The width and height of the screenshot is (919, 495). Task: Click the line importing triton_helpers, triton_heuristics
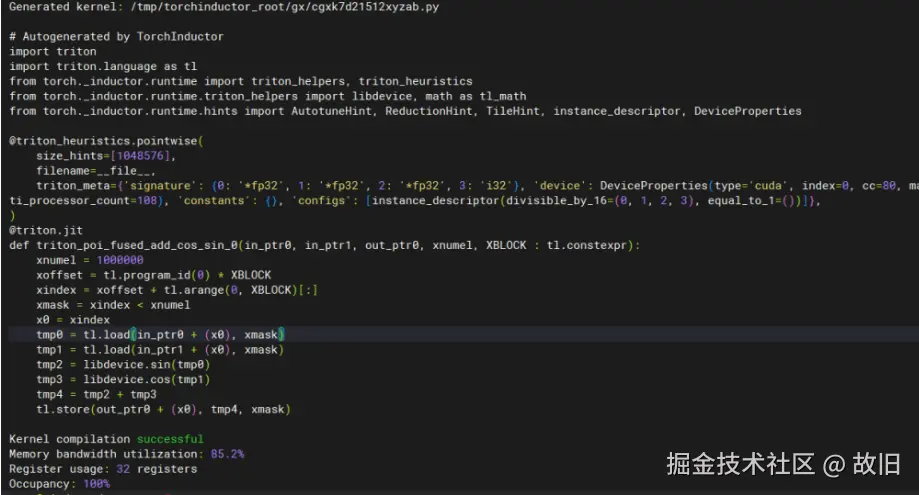click(x=241, y=81)
